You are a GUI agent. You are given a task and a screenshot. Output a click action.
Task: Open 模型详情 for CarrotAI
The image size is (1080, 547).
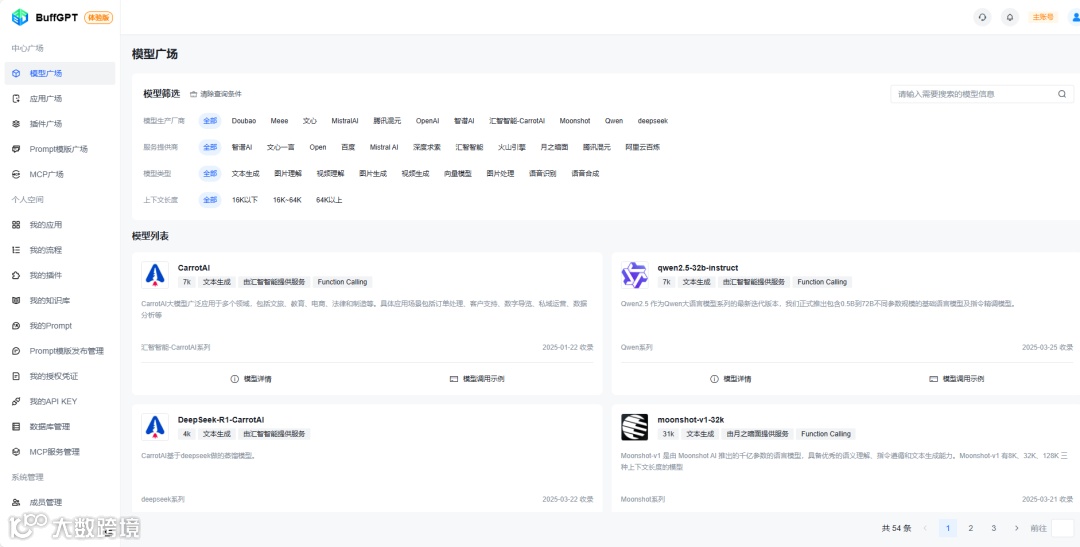coord(251,379)
